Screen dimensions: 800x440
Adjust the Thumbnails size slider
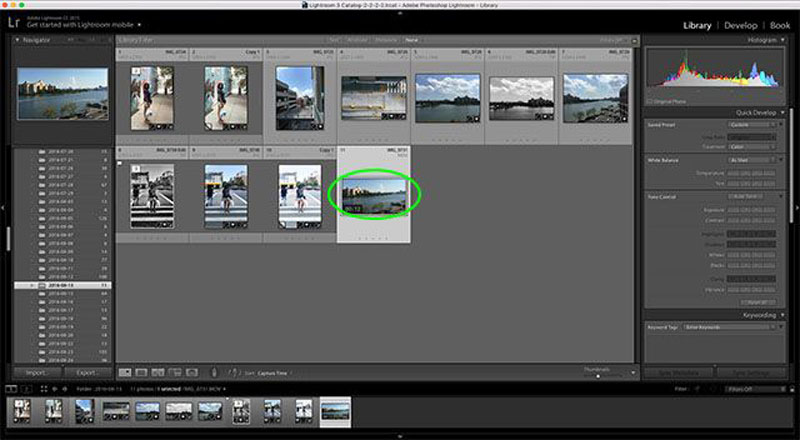pyautogui.click(x=598, y=376)
